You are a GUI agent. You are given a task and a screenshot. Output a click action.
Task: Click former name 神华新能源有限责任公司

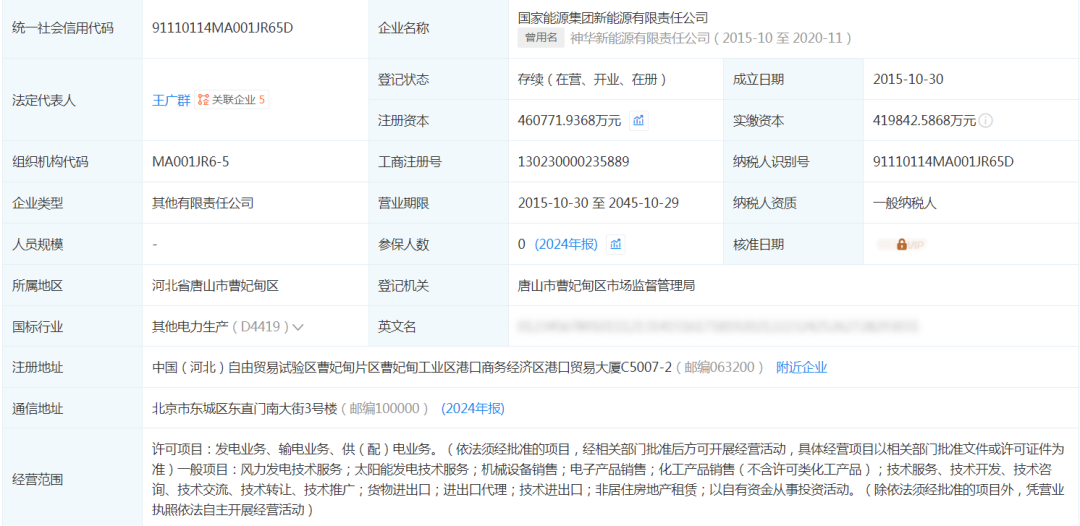coord(640,38)
